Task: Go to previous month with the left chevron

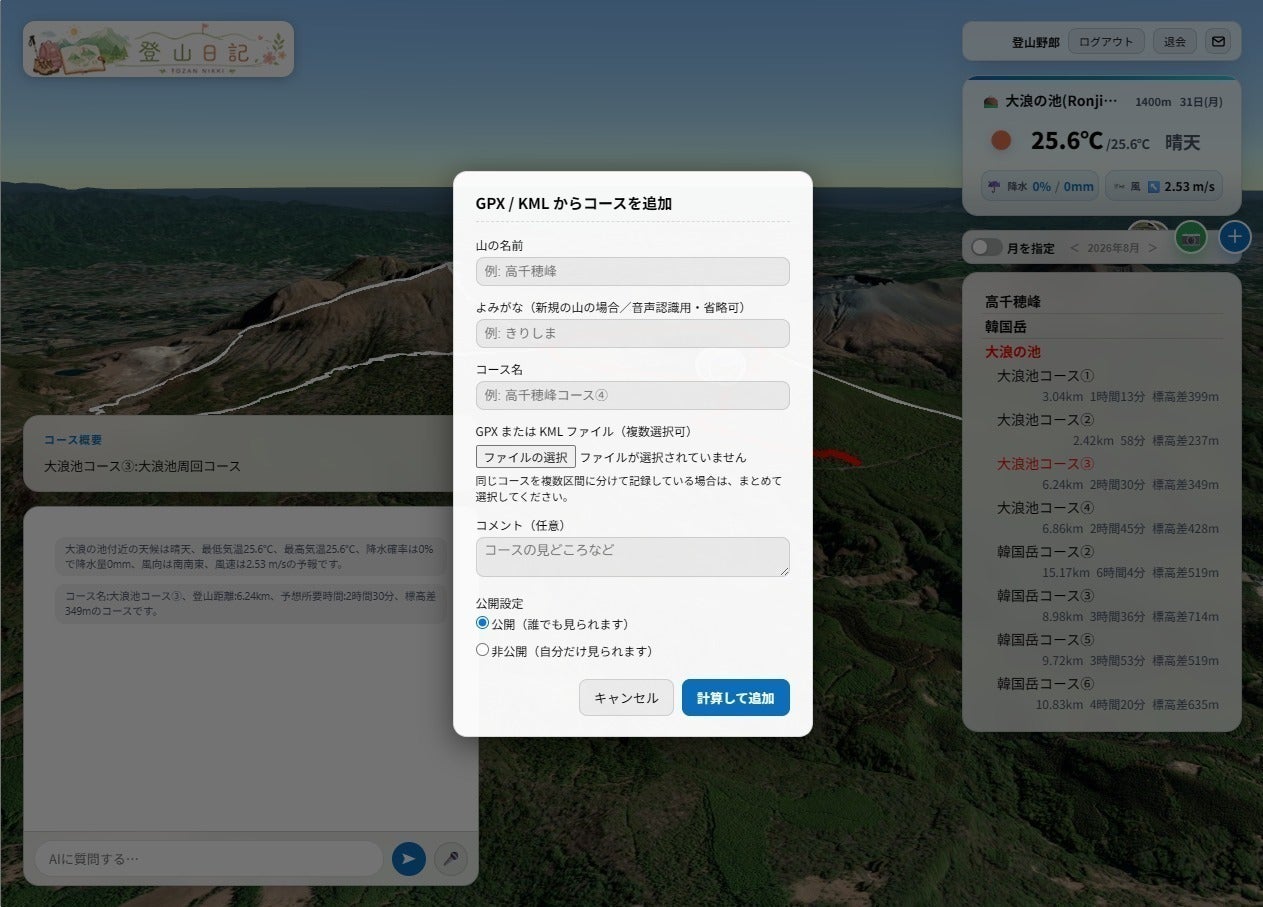Action: (x=1074, y=247)
